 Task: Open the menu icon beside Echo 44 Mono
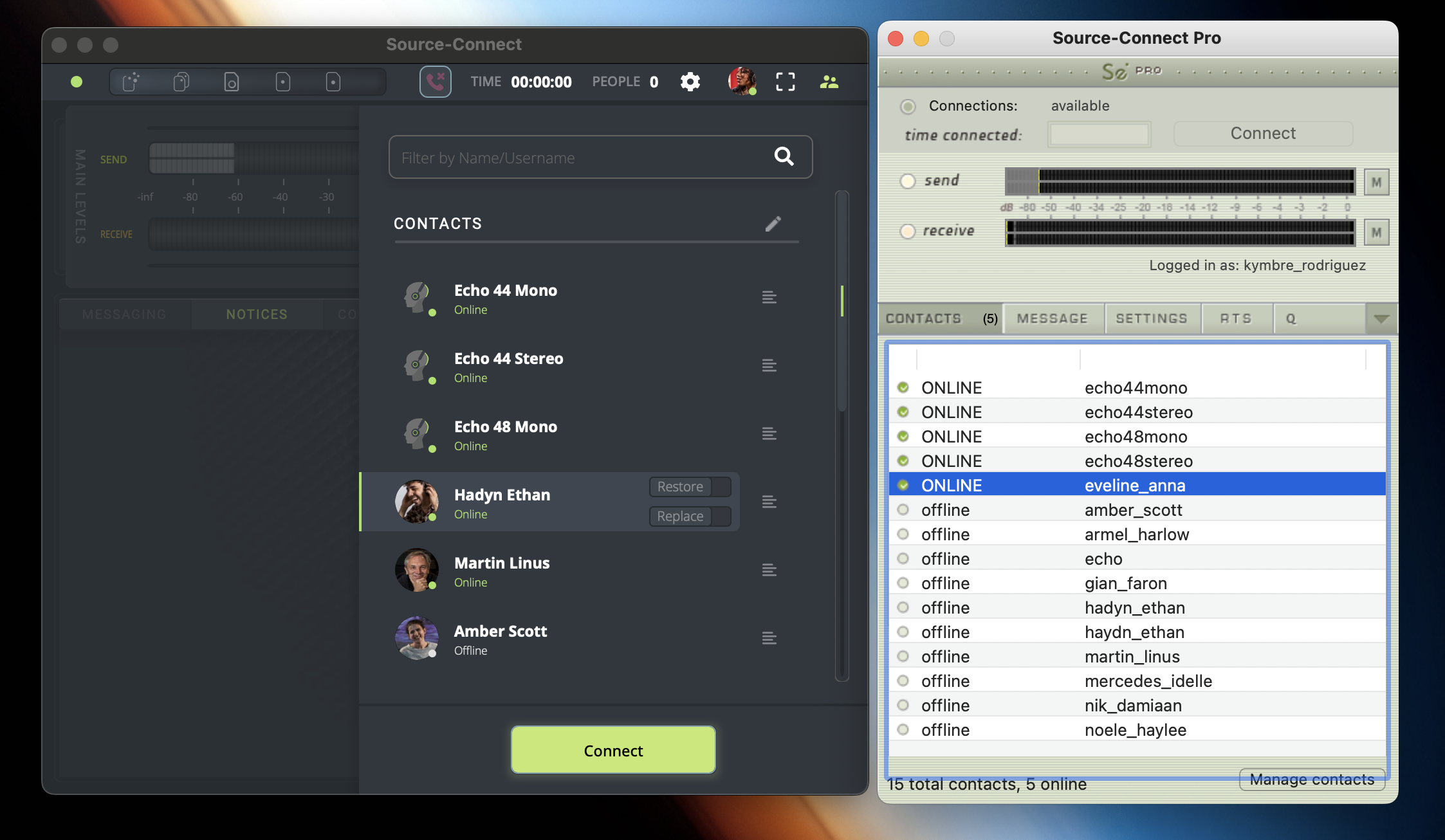(x=769, y=297)
